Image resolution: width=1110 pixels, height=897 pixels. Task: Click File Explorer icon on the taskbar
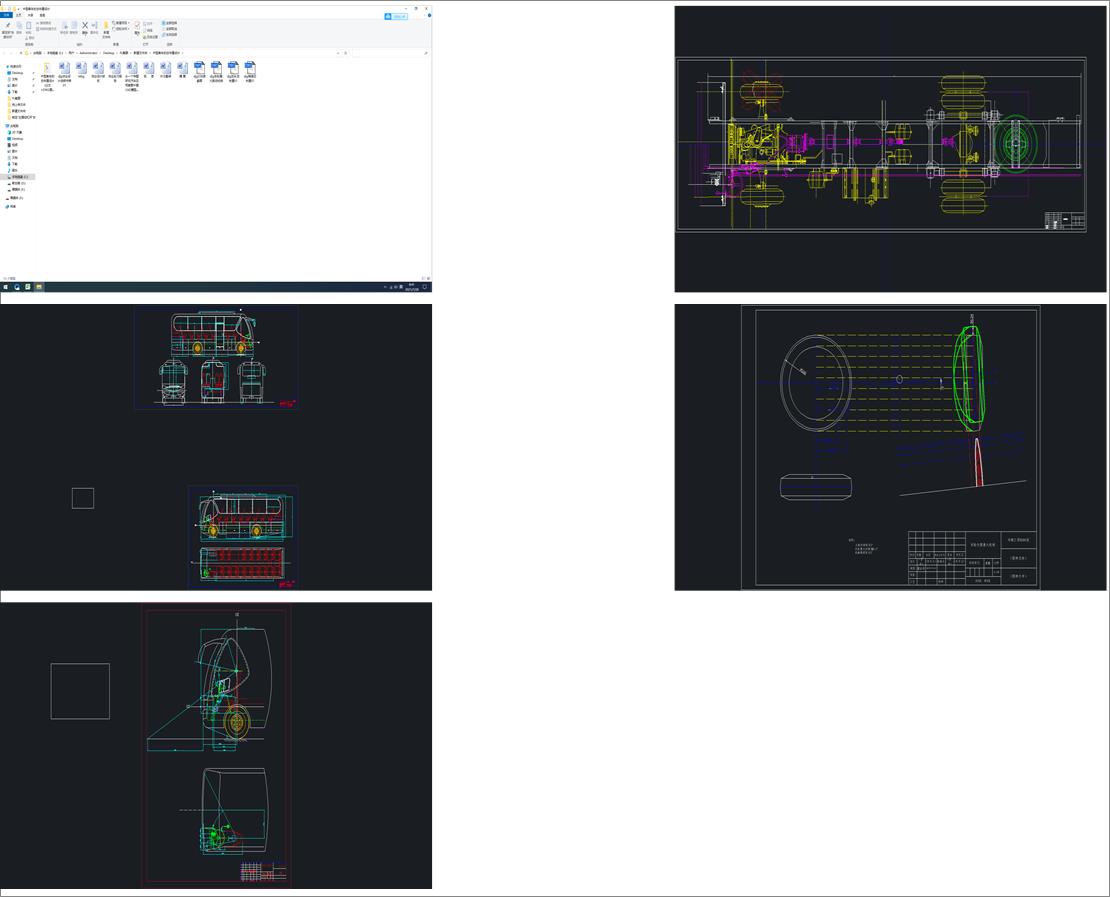[39, 287]
